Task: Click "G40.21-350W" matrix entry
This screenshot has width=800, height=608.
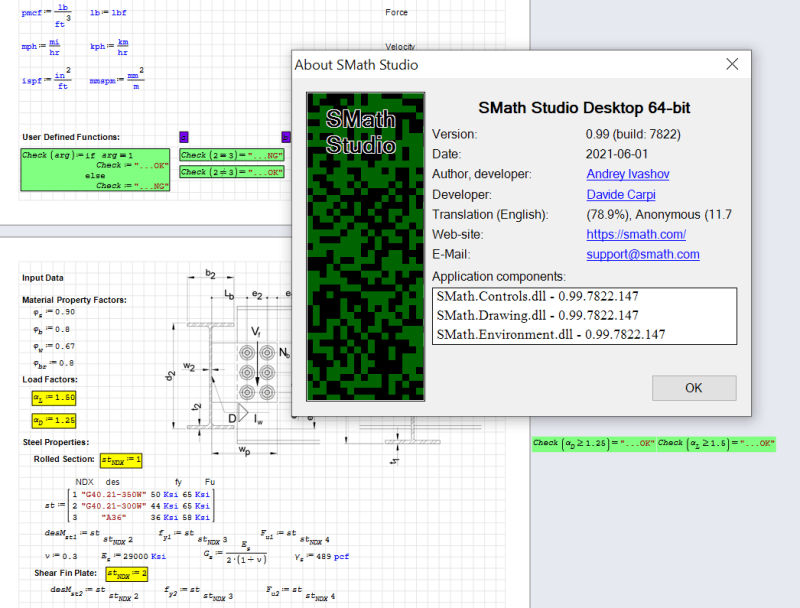Action: click(114, 494)
